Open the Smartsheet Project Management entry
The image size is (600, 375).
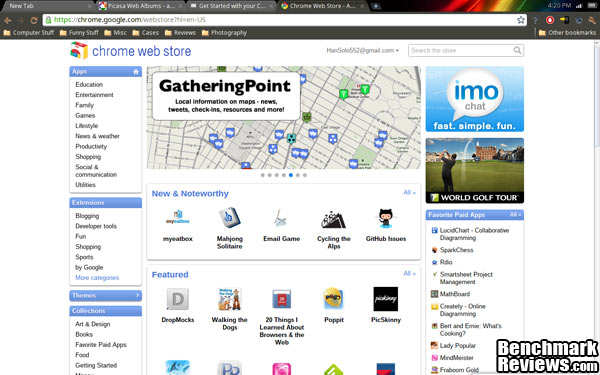click(x=466, y=278)
